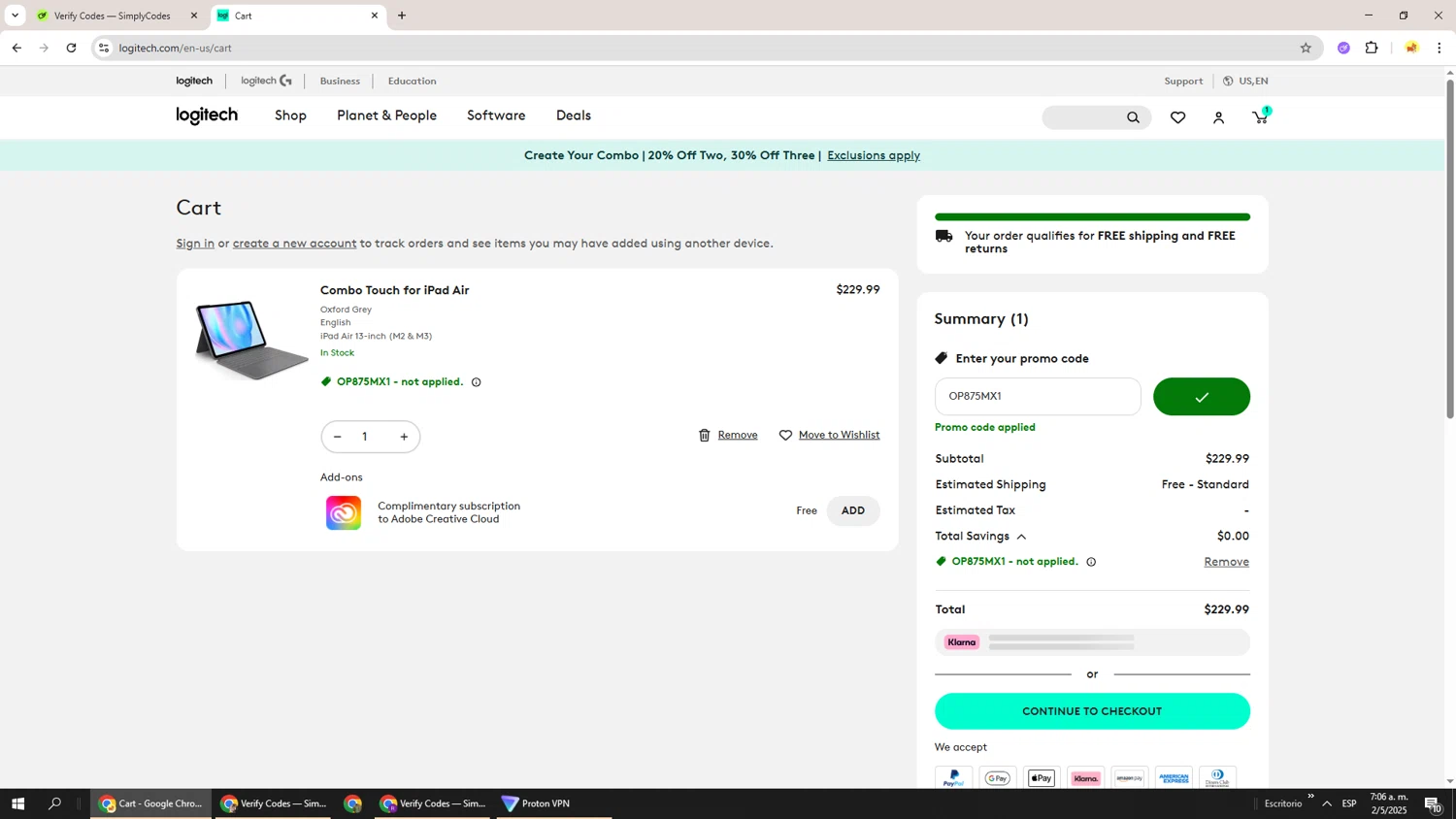View site information icon in address bar
1456x819 pixels.
[104, 48]
